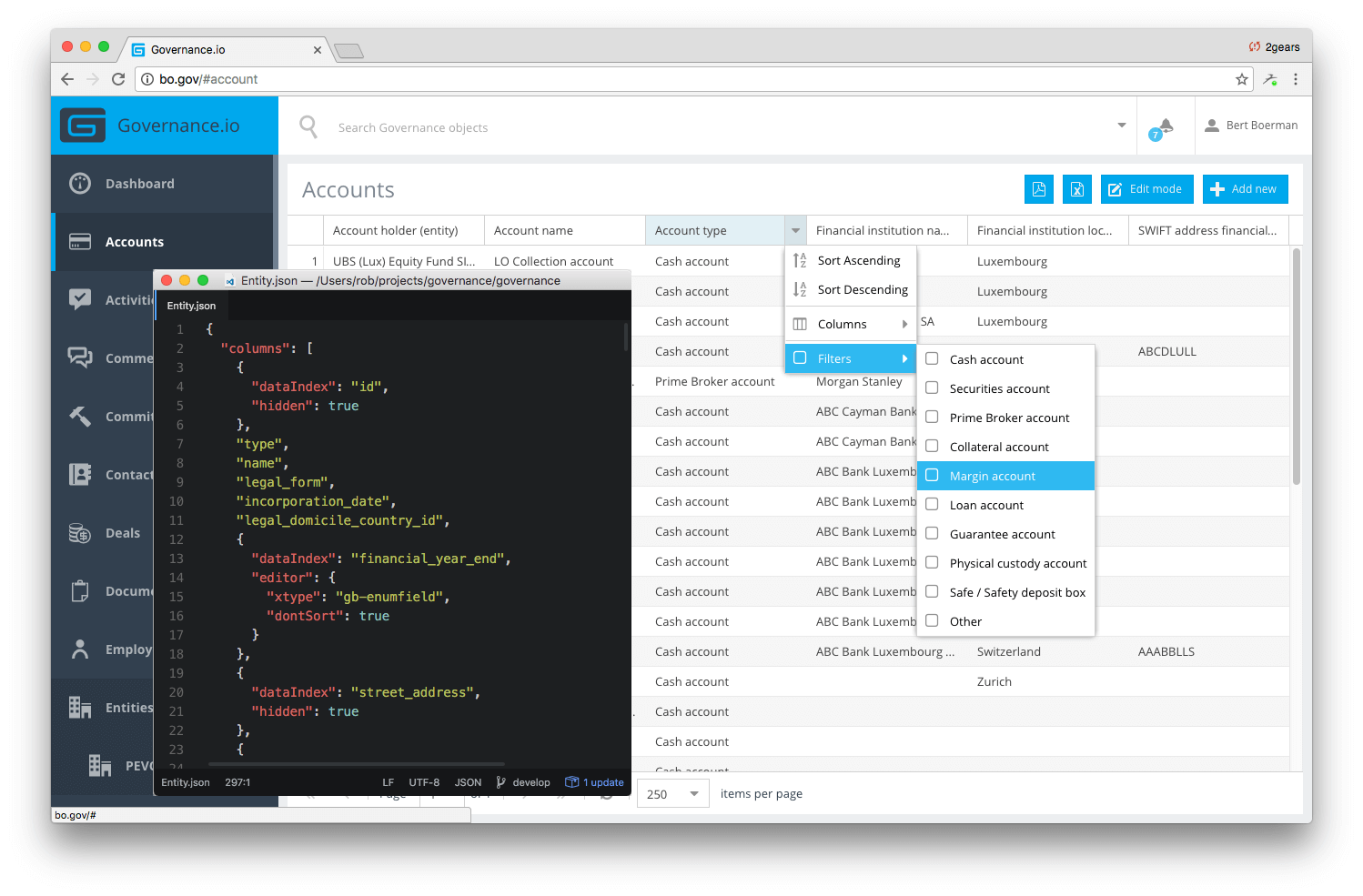Click the search magnifier icon

pyautogui.click(x=308, y=126)
